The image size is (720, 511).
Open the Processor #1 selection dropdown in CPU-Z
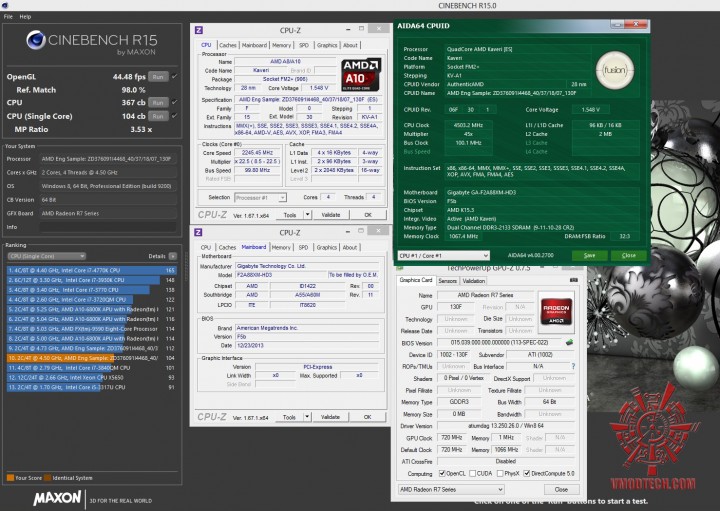pyautogui.click(x=260, y=197)
